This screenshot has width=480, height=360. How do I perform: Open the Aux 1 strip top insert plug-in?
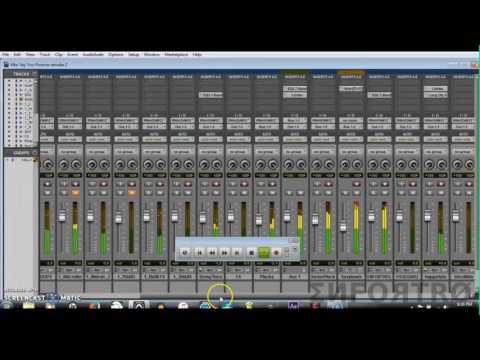295,89
